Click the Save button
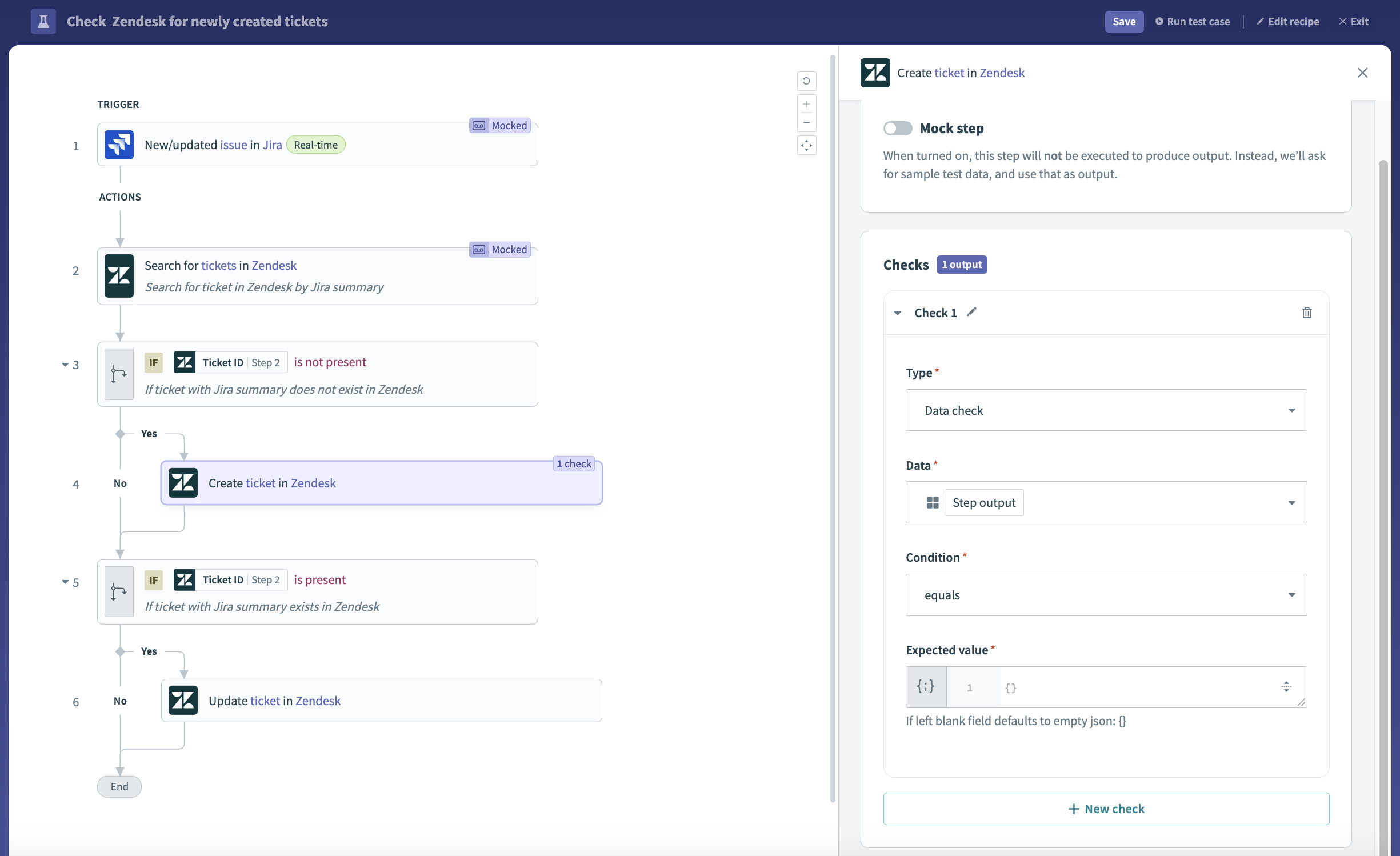Image resolution: width=1400 pixels, height=856 pixels. (x=1123, y=22)
